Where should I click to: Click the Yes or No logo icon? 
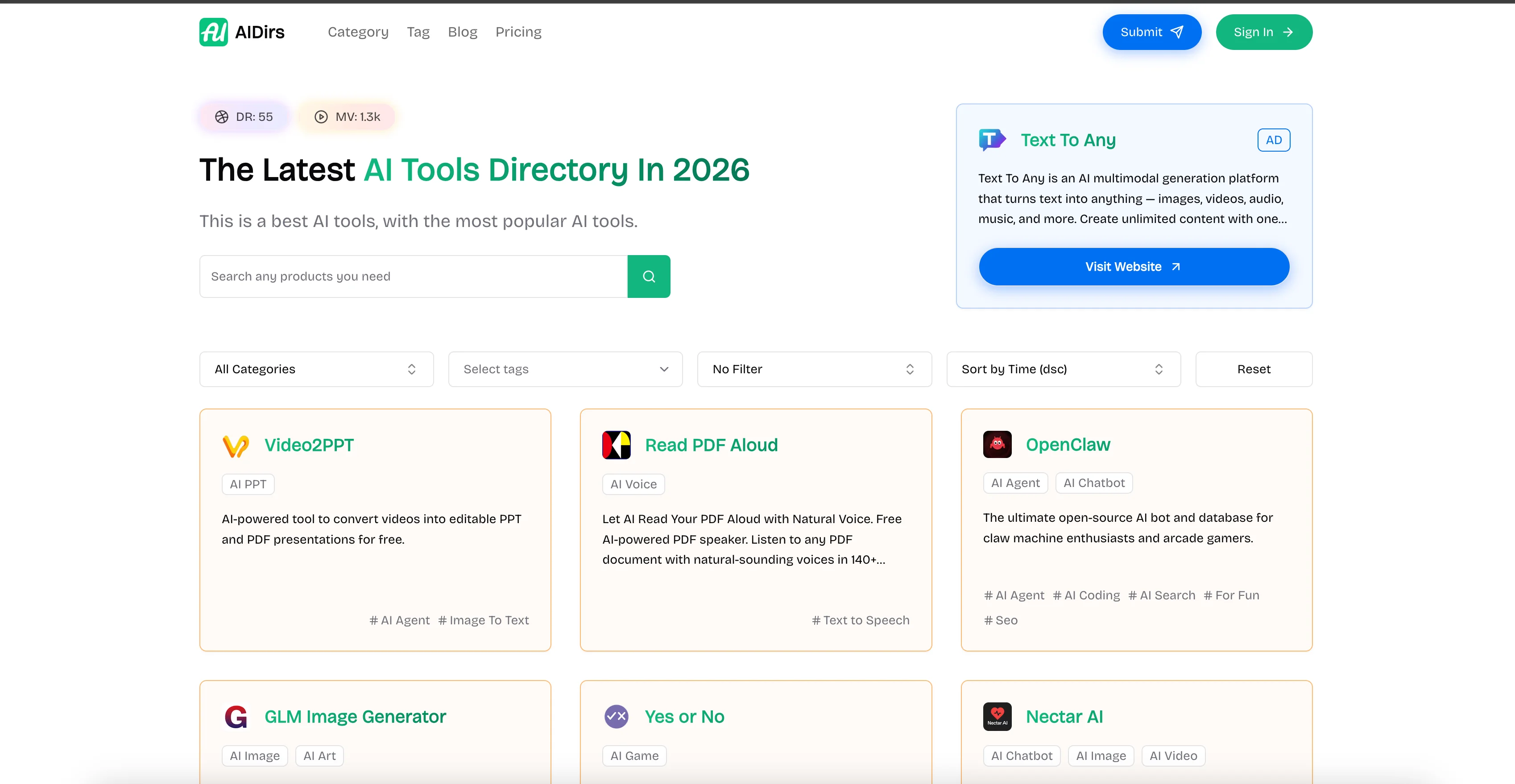[x=617, y=716]
